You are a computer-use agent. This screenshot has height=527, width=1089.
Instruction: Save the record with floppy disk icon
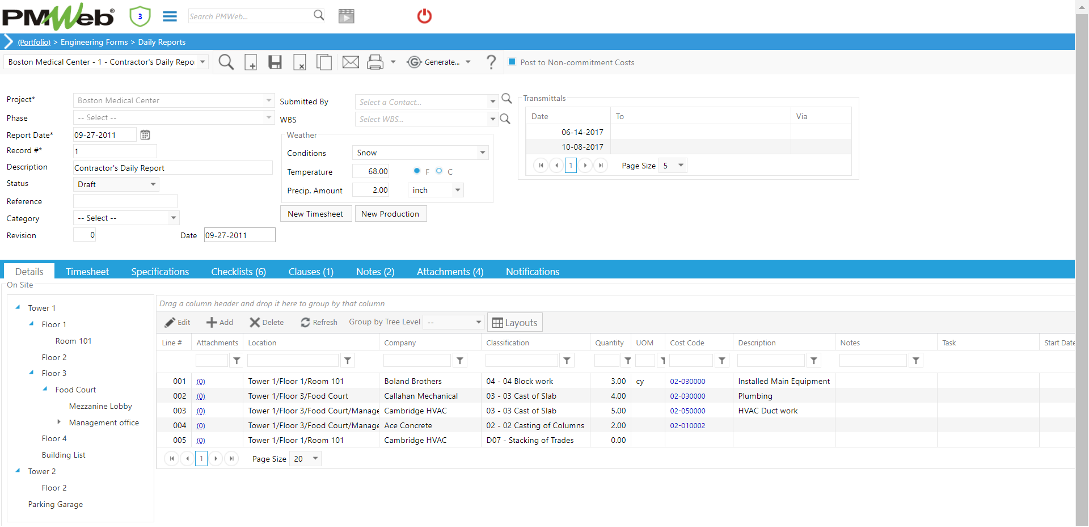point(275,62)
